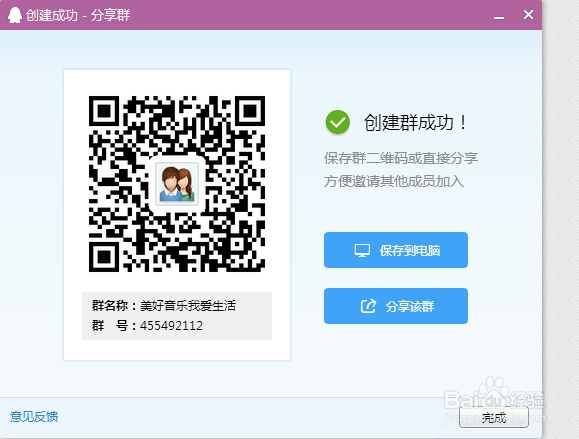Minimize the 创建成功 window

pyautogui.click(x=499, y=17)
